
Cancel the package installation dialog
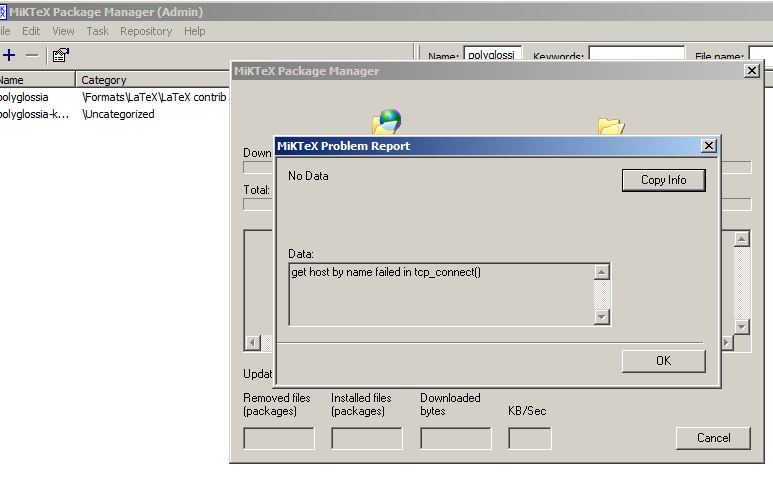[x=713, y=438]
